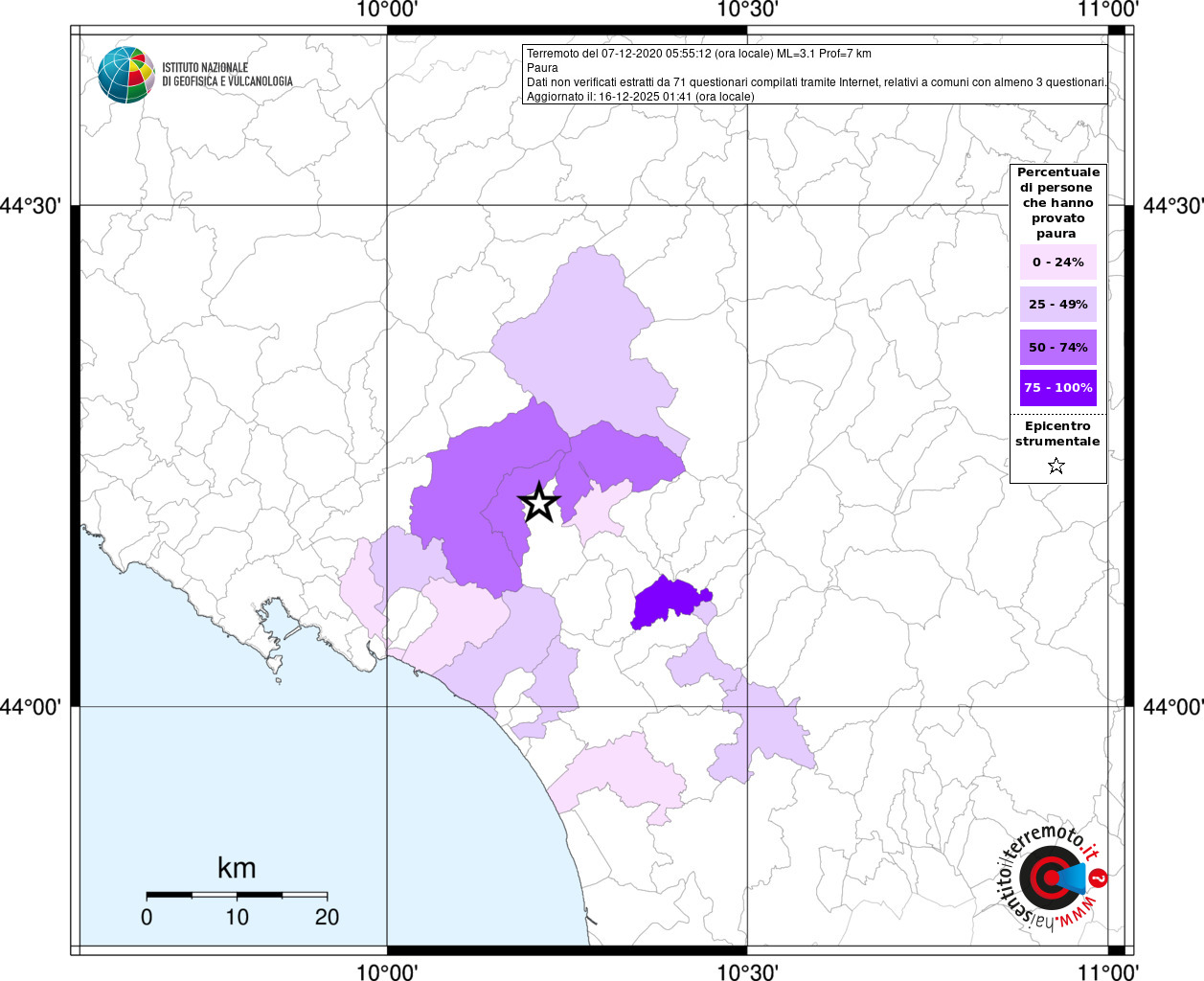Click the 'Epicentro strumentale' legend label
Viewport: 1204px width, 981px height.
coord(1057,434)
